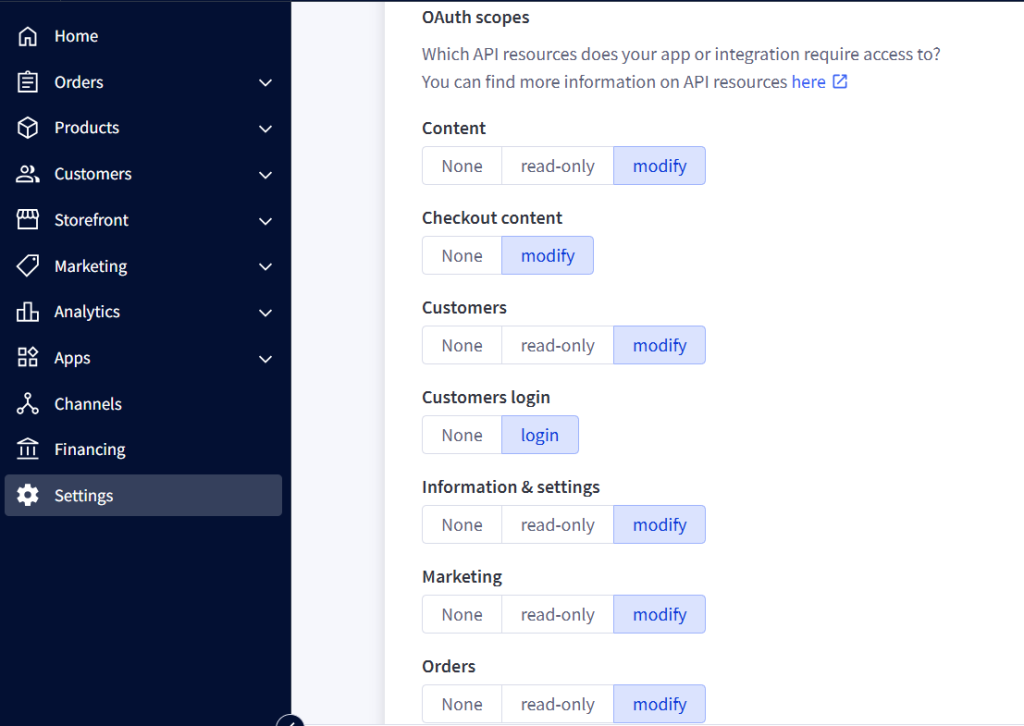The image size is (1024, 726).
Task: Expand the Orders menu chevron
Action: (265, 82)
